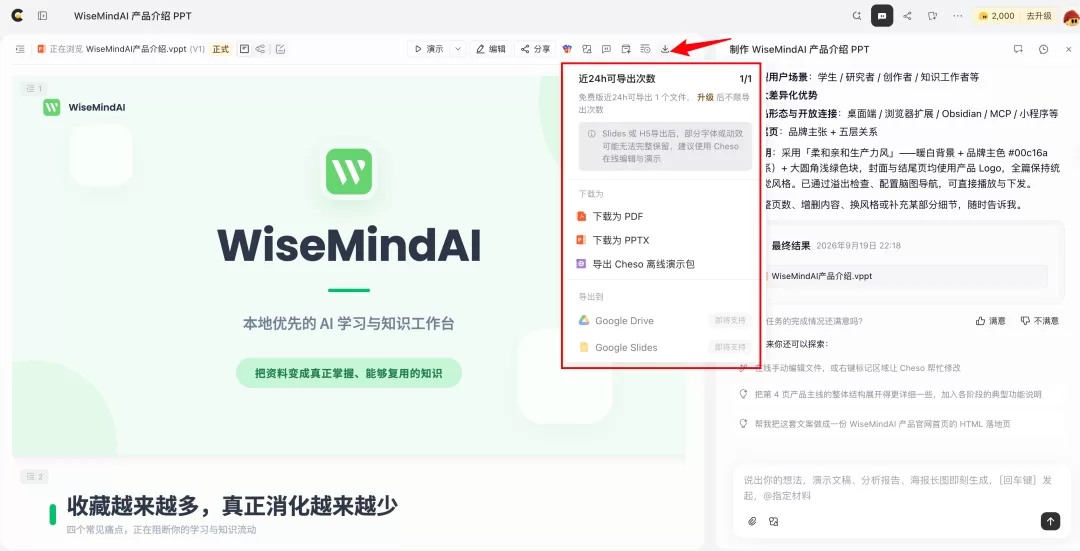This screenshot has height=551, width=1080.
Task: Click slide 2 title 收藏越来越多 heading
Action: point(232,506)
